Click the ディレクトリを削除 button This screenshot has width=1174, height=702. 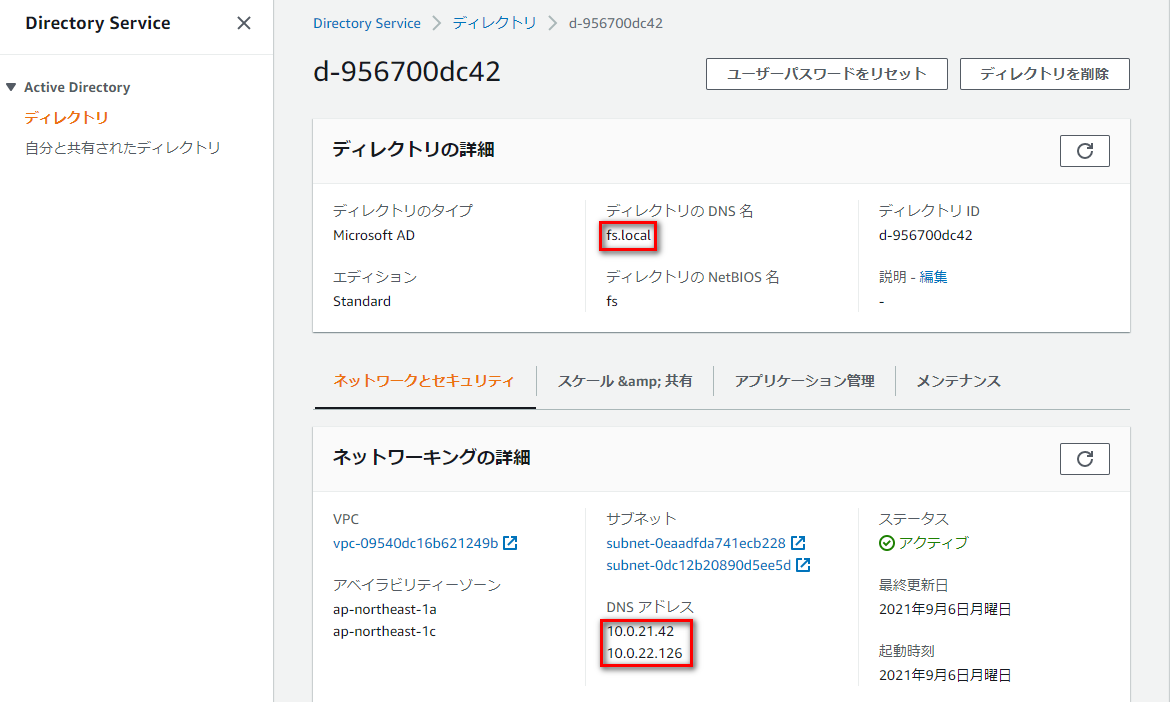click(x=1044, y=73)
